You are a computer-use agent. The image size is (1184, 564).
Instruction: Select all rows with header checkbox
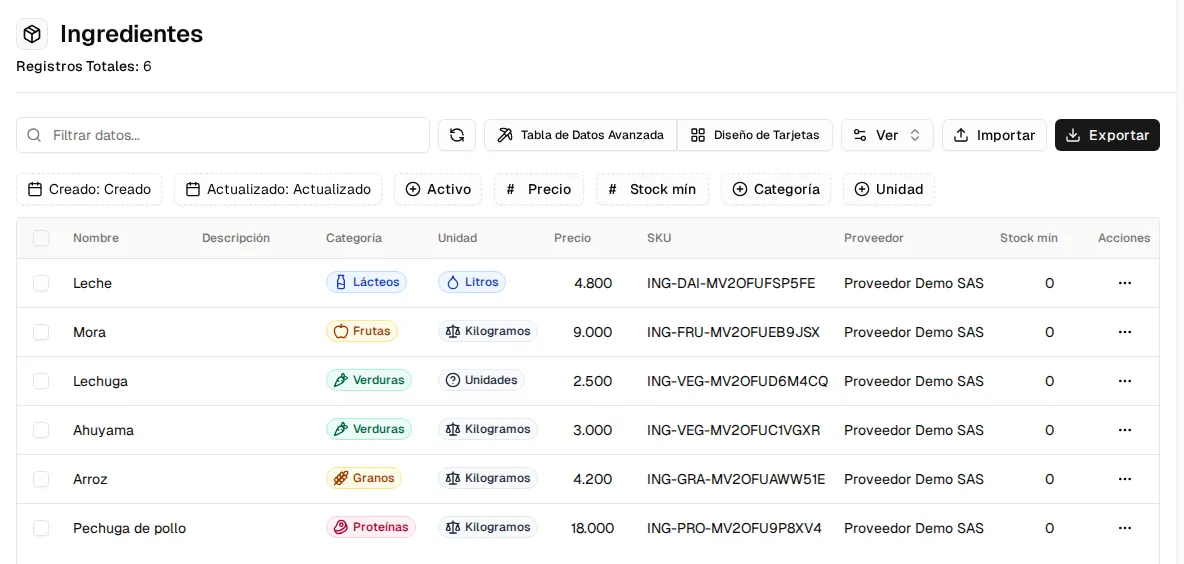41,239
